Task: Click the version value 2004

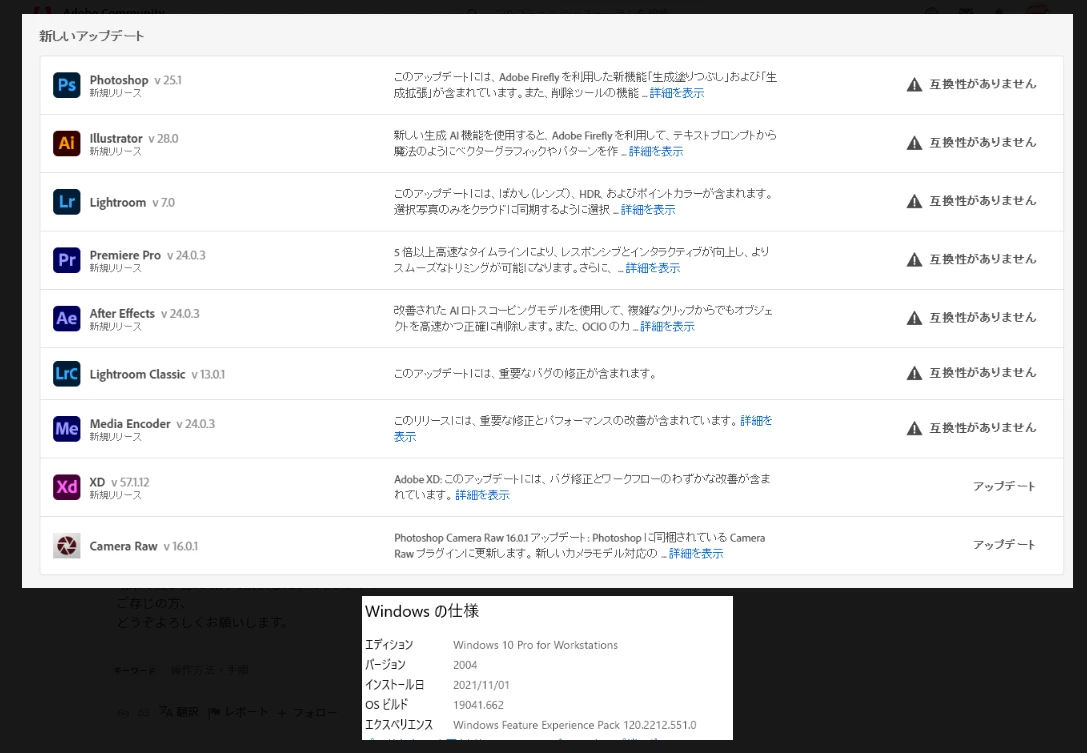Action: pos(464,665)
